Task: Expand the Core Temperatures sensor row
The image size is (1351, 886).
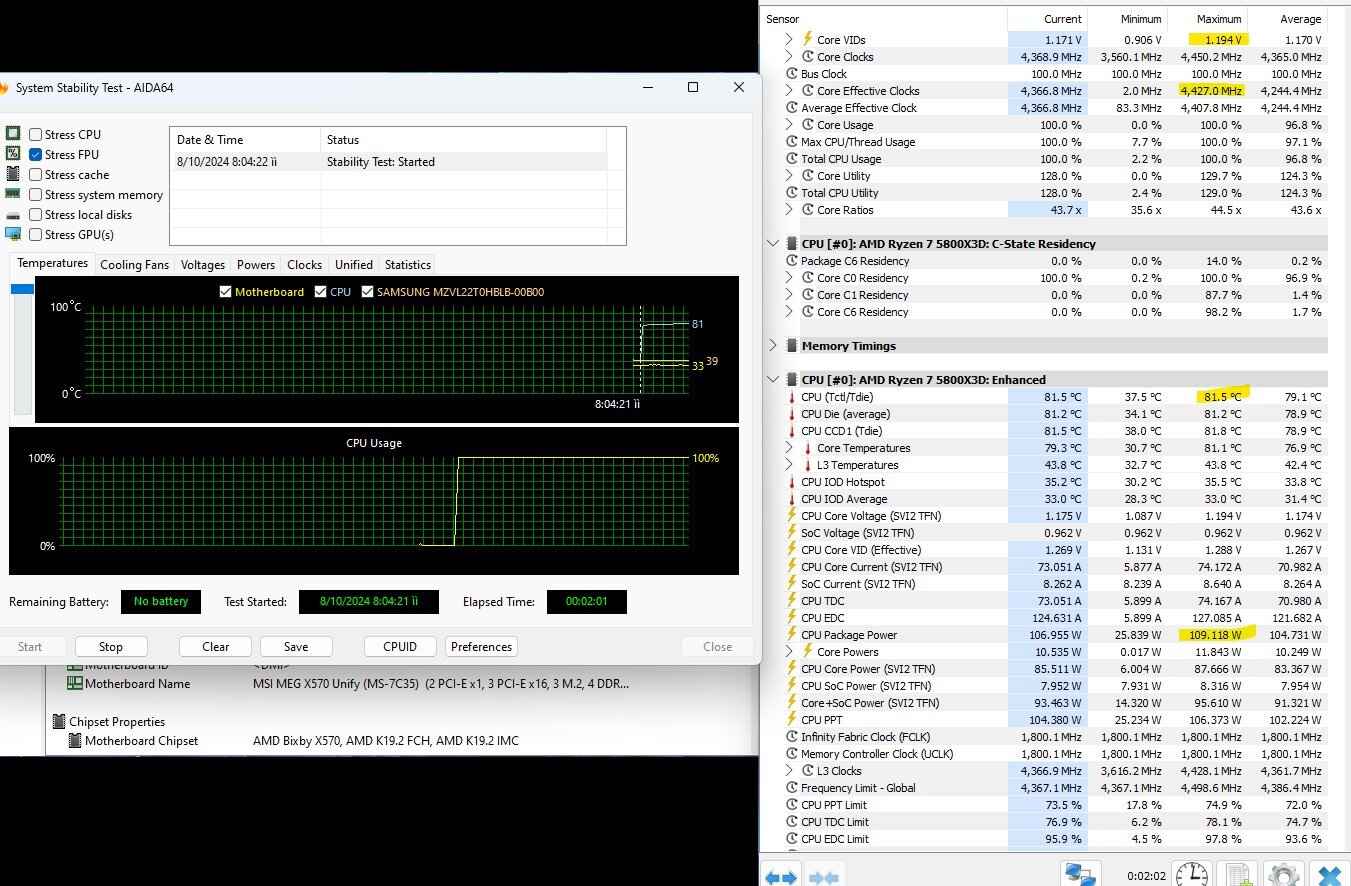Action: [x=789, y=448]
